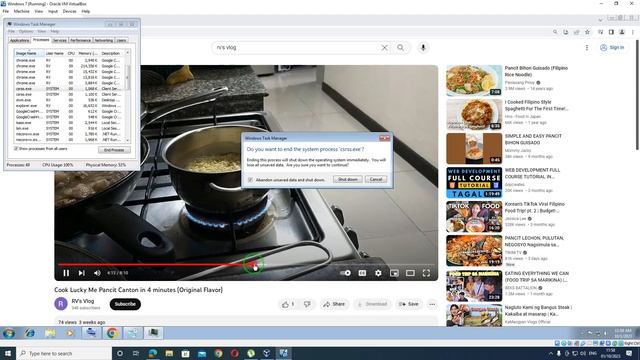Enable miniplayer mode
640x360 pixels.
click(x=394, y=273)
